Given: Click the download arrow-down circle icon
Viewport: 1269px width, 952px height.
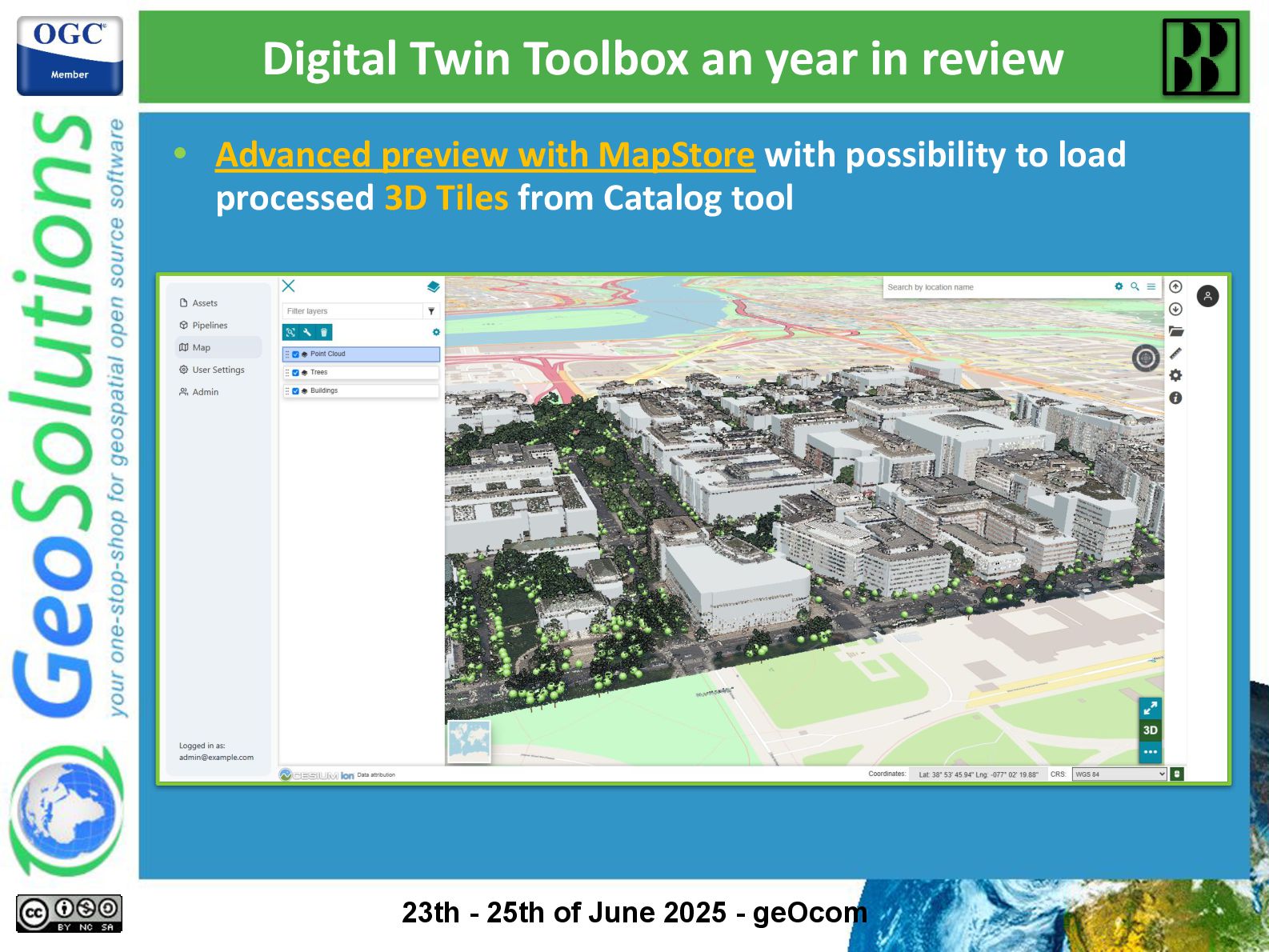Looking at the screenshot, I should tap(1175, 309).
